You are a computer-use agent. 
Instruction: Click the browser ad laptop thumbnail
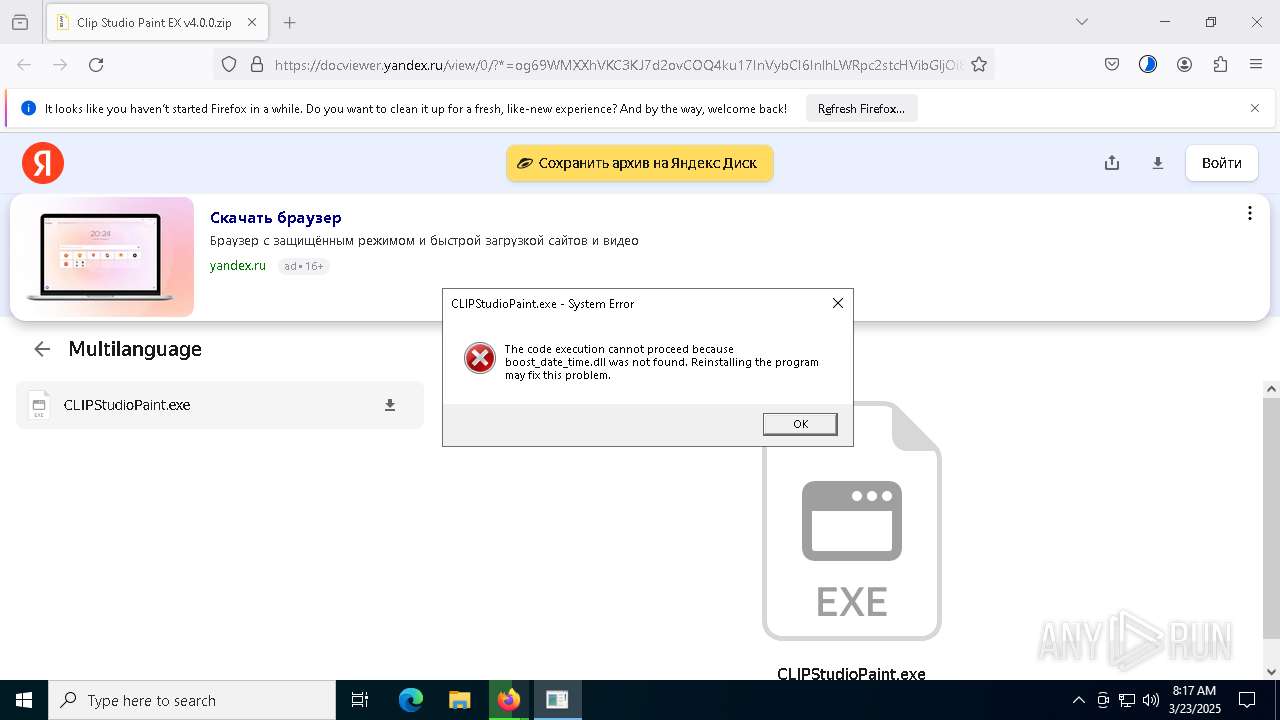[x=102, y=257]
